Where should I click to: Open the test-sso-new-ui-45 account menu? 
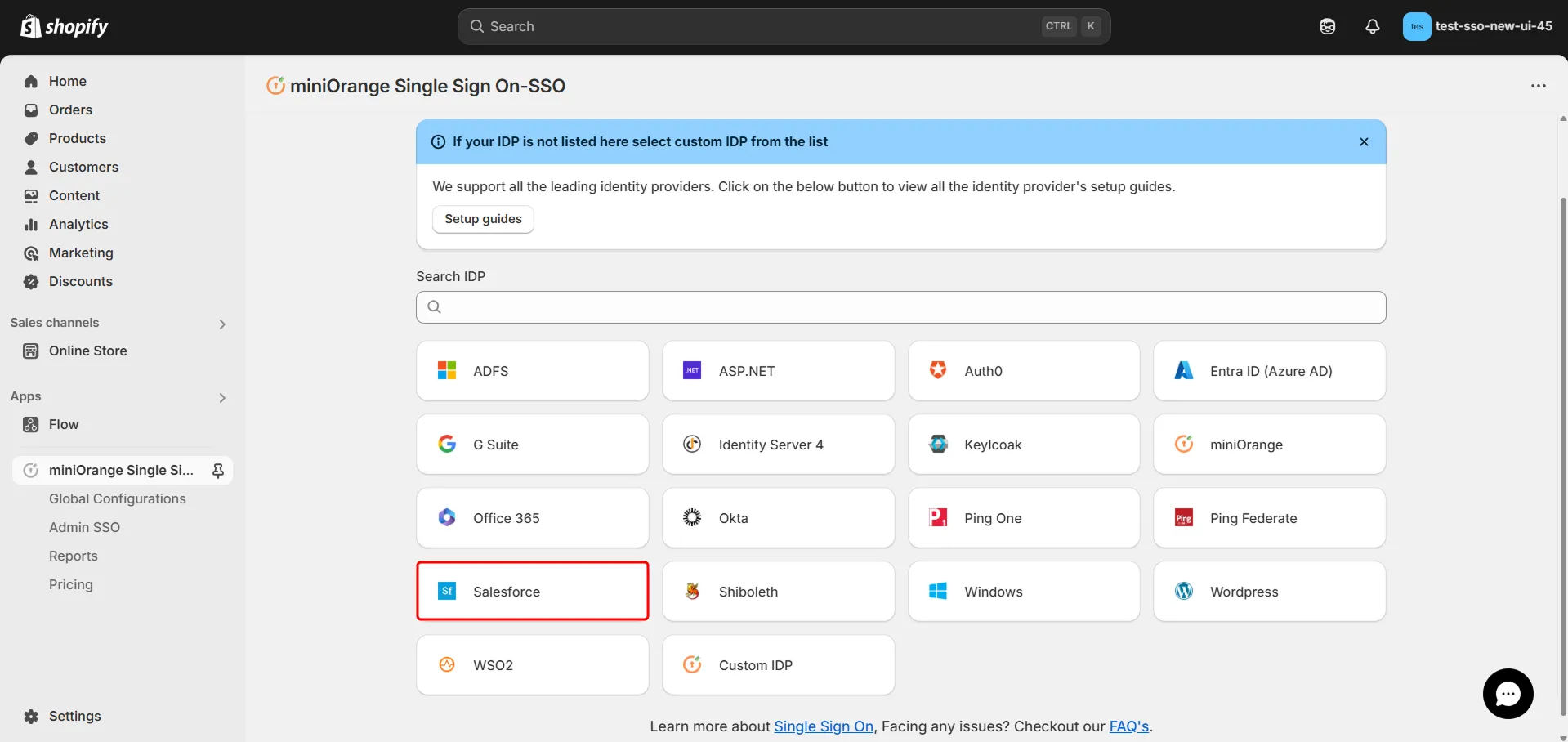click(1477, 26)
